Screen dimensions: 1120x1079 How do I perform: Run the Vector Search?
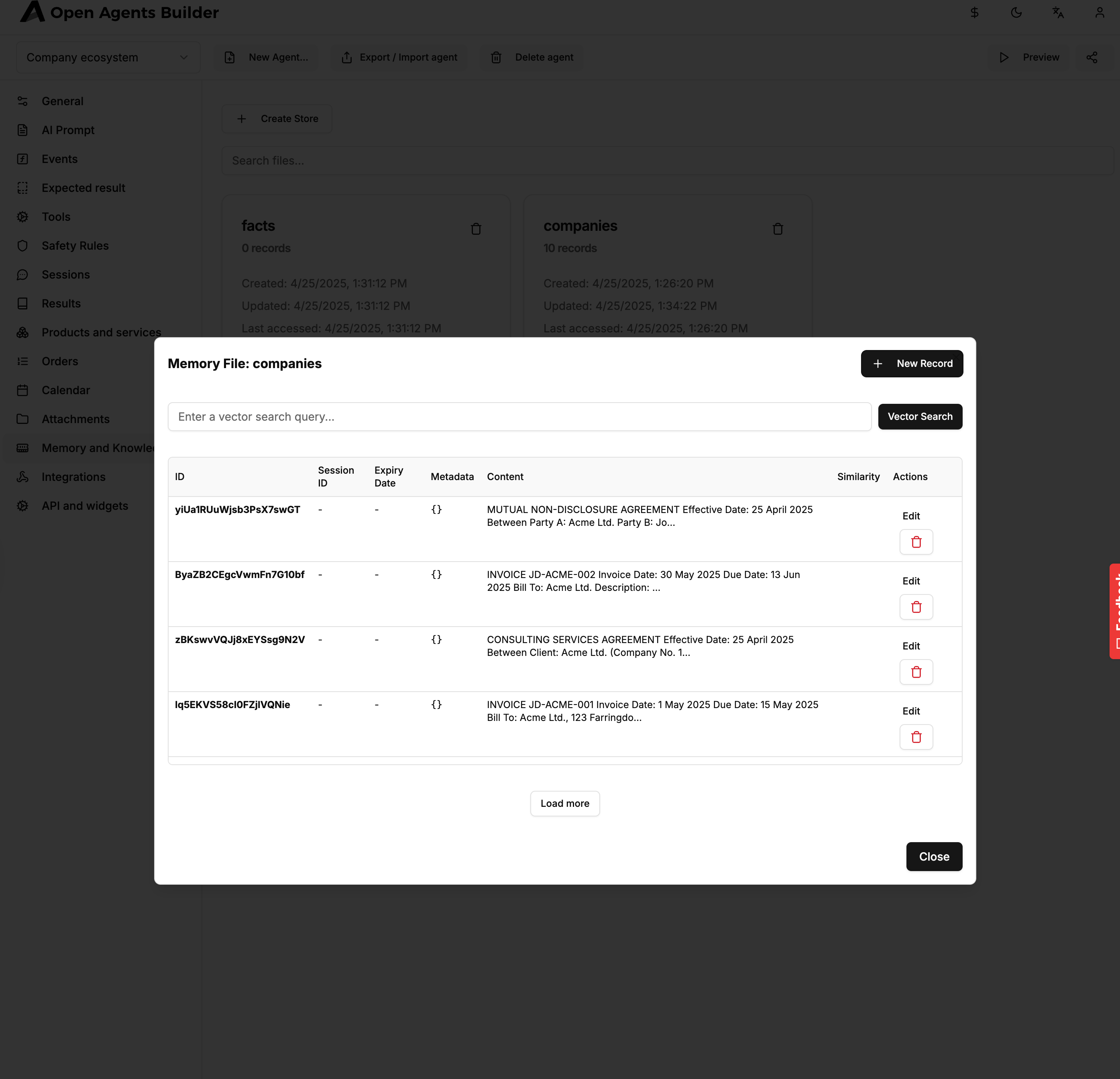pyautogui.click(x=920, y=417)
